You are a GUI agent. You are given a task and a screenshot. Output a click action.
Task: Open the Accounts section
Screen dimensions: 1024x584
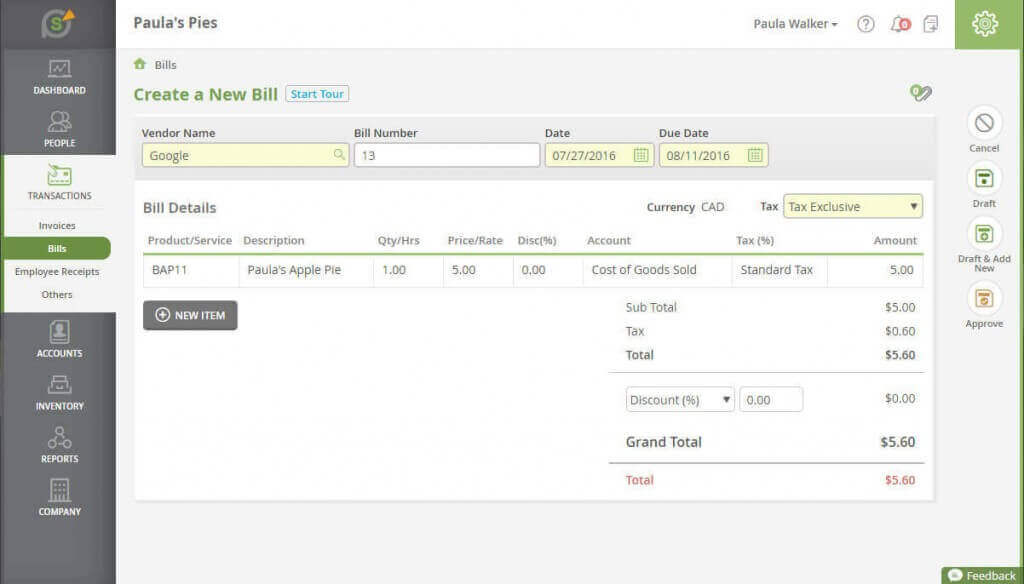pos(59,340)
